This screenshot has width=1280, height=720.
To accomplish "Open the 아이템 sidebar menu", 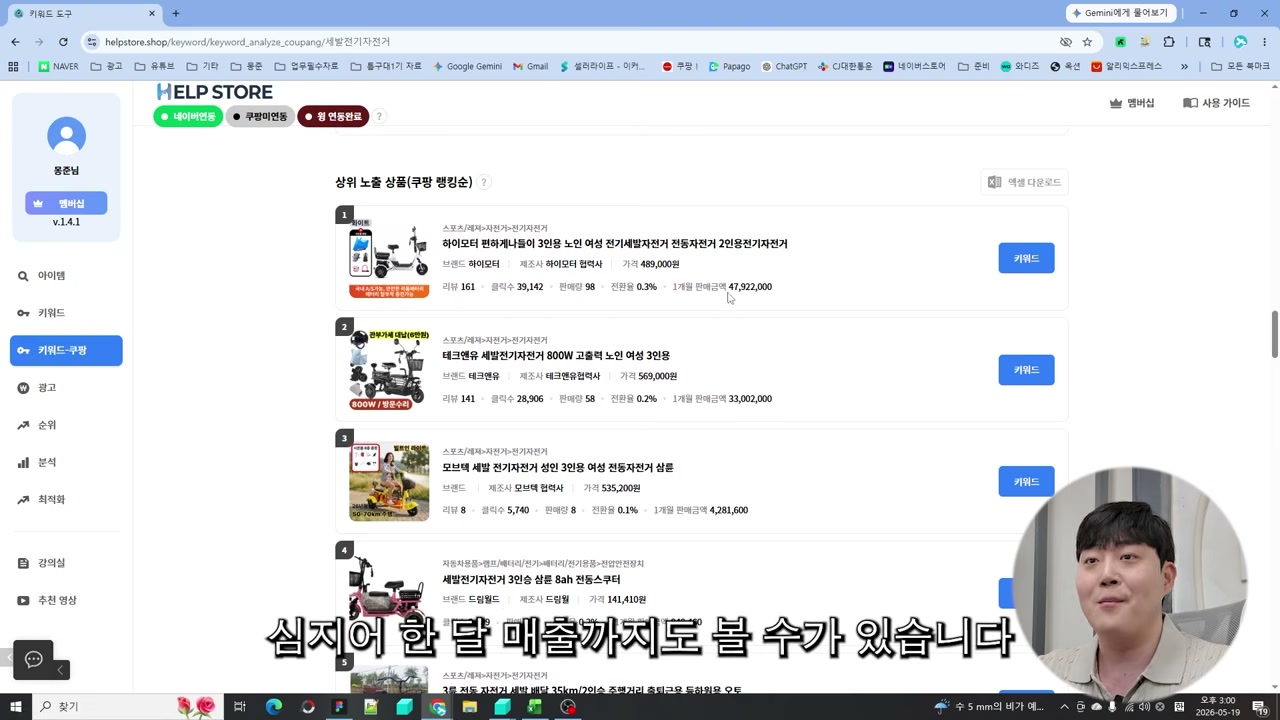I will pos(66,276).
